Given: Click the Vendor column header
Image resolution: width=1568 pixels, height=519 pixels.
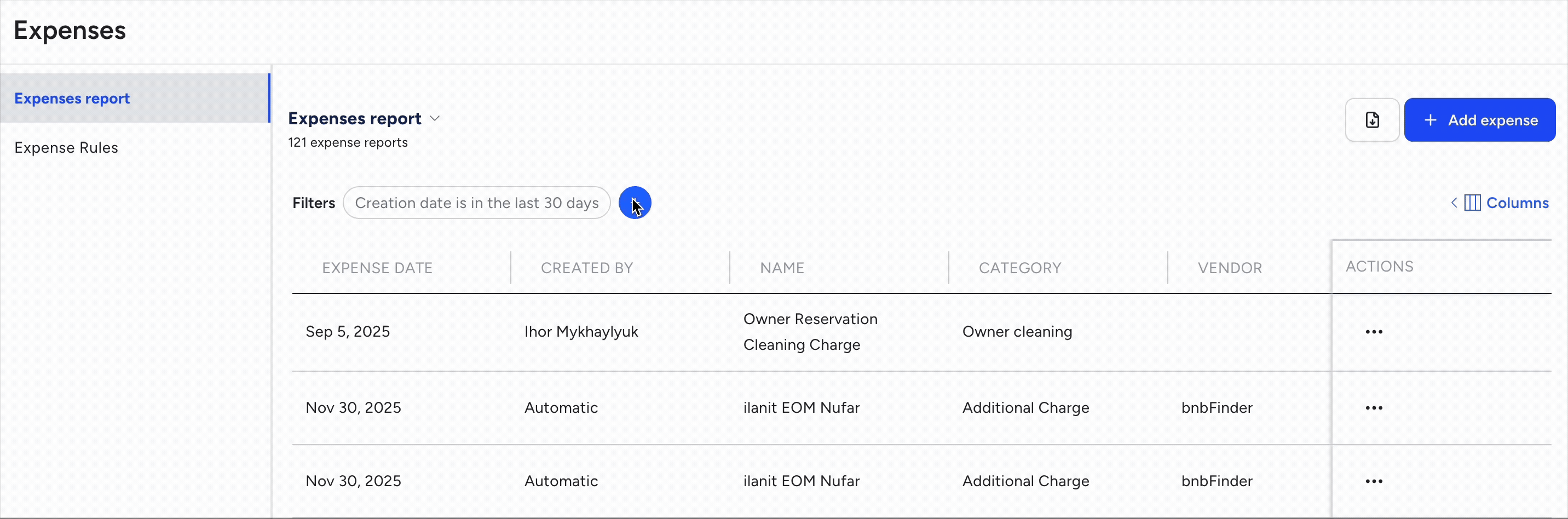Looking at the screenshot, I should [1230, 268].
